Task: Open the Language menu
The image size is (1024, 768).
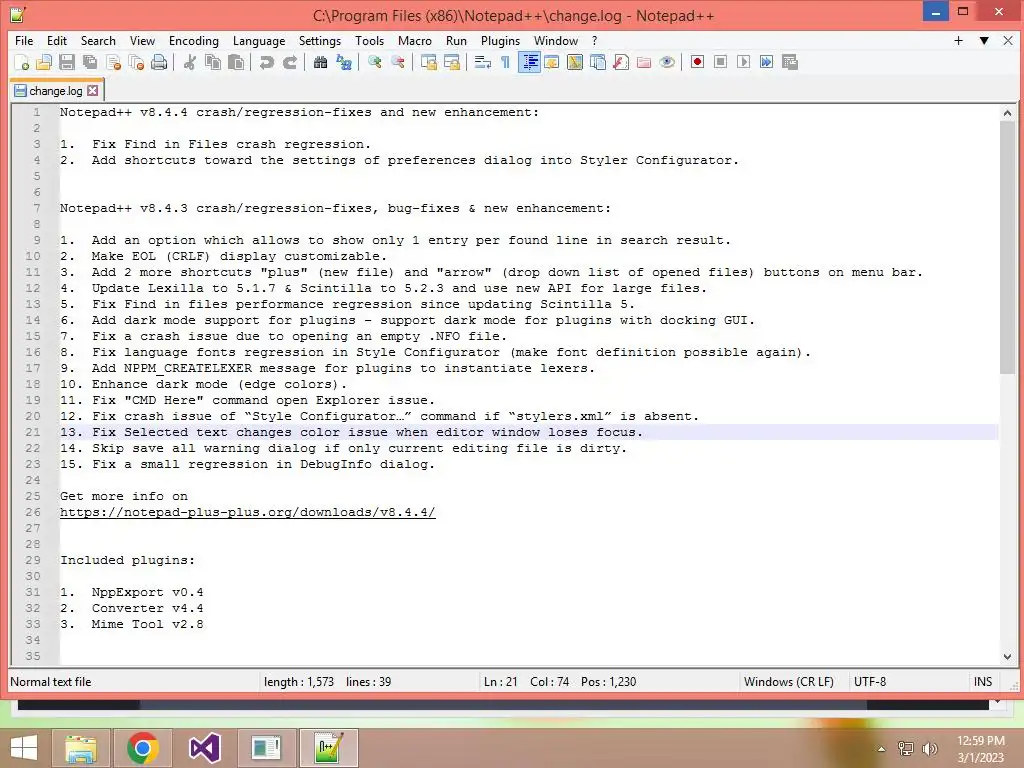Action: click(259, 40)
